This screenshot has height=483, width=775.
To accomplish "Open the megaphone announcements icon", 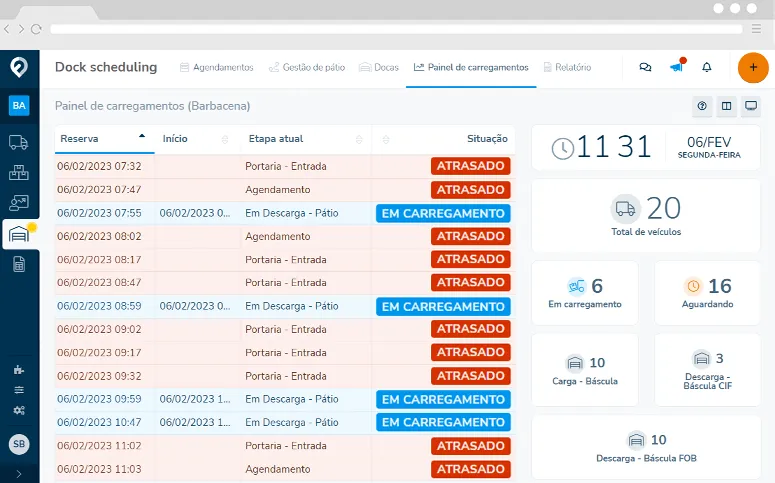I will (x=677, y=67).
